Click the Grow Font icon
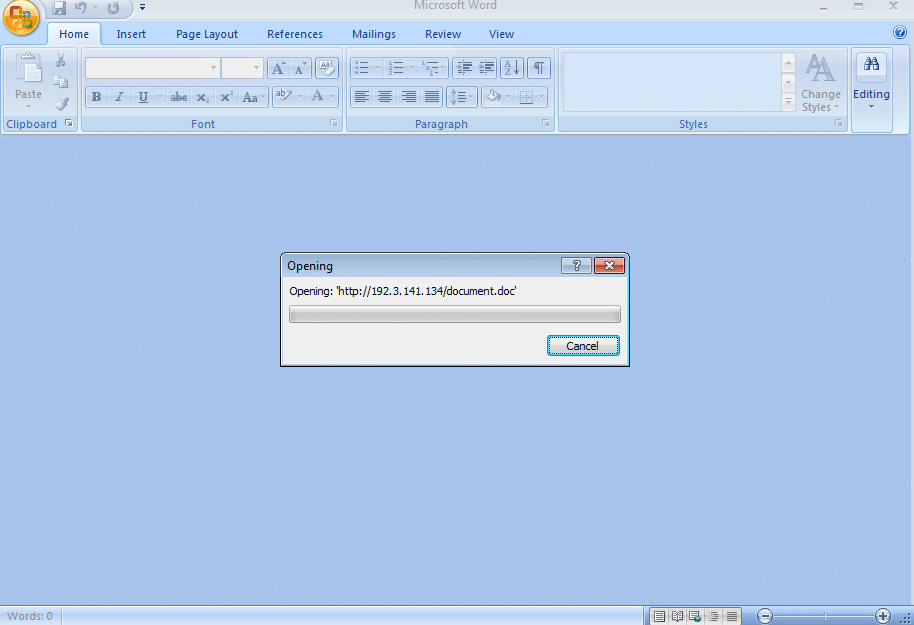Image resolution: width=914 pixels, height=625 pixels. coord(279,69)
